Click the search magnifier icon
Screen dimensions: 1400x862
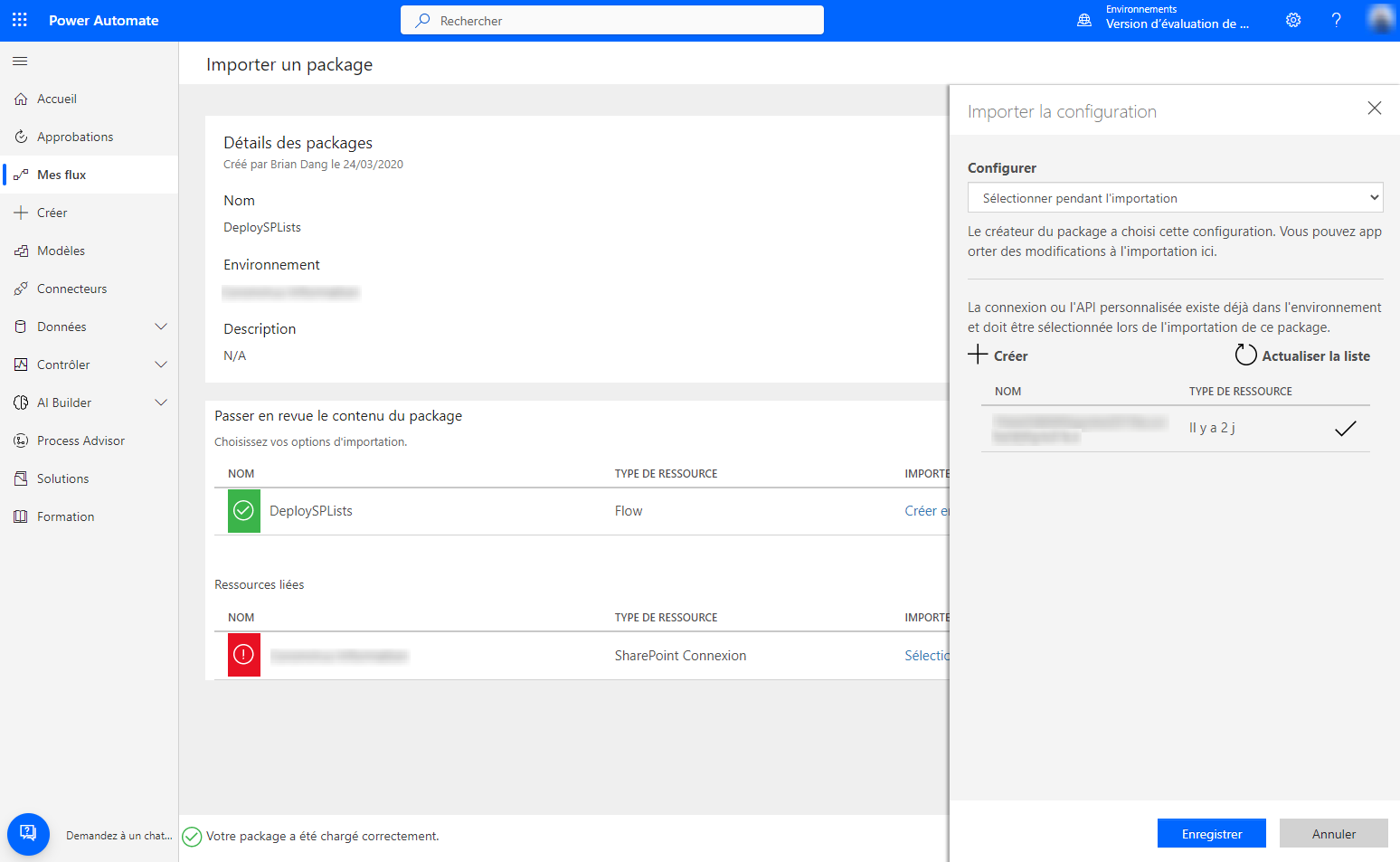422,20
